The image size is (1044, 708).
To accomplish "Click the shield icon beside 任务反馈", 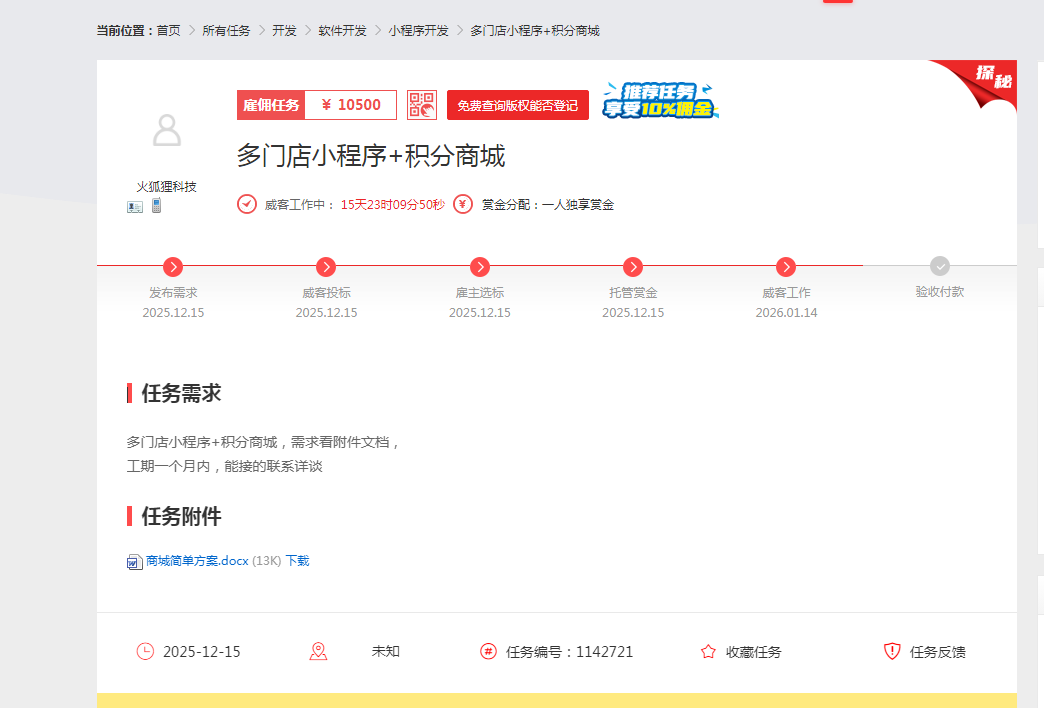I will (x=892, y=651).
